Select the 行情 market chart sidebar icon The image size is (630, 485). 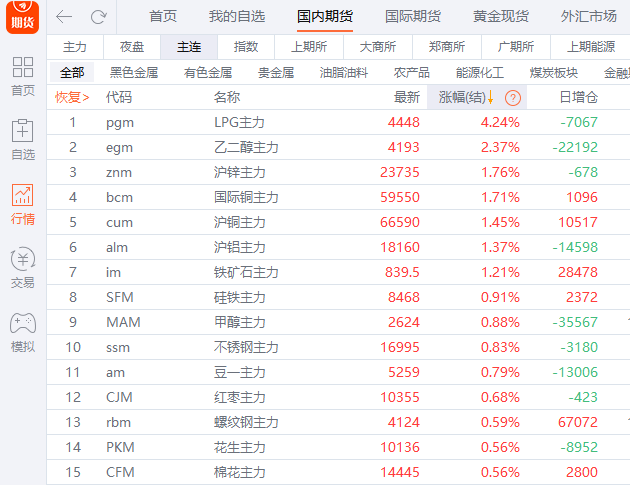(22, 202)
